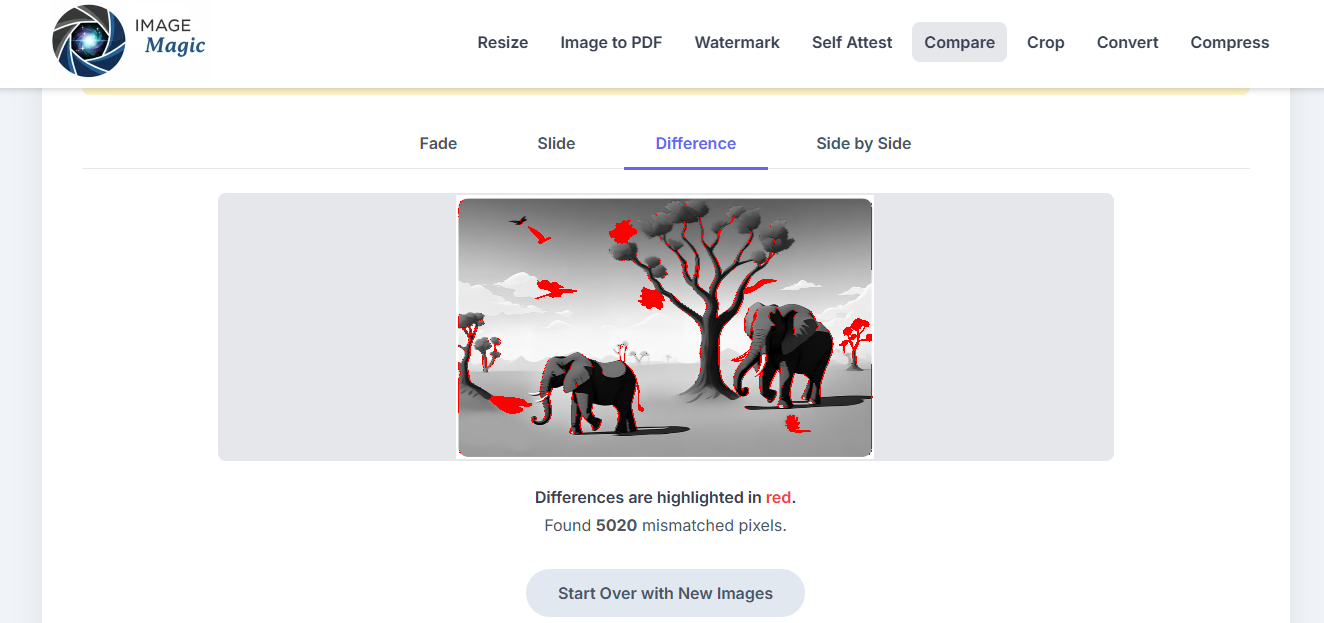Image resolution: width=1324 pixels, height=623 pixels.
Task: Open the Resize tool
Action: [x=503, y=42]
